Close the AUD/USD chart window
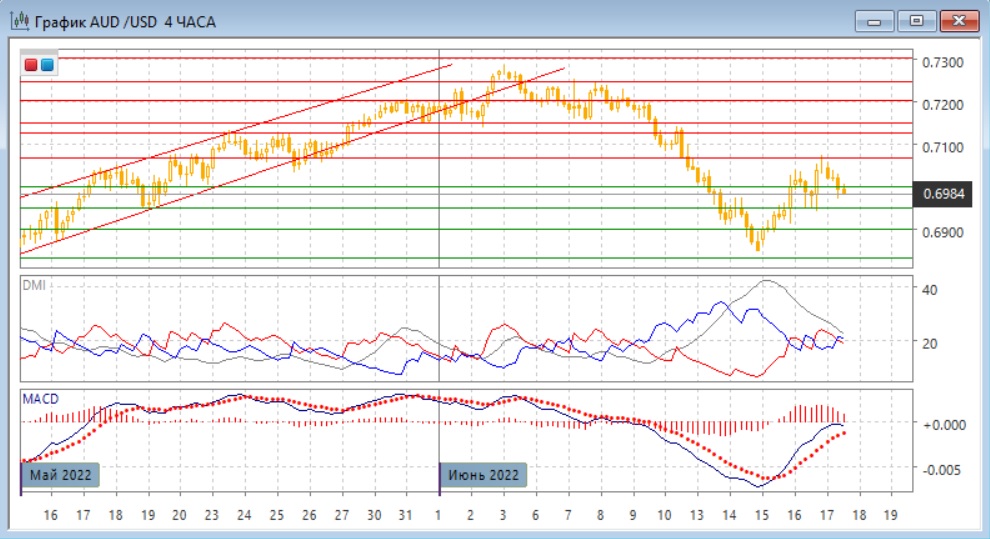990x539 pixels. [x=959, y=21]
